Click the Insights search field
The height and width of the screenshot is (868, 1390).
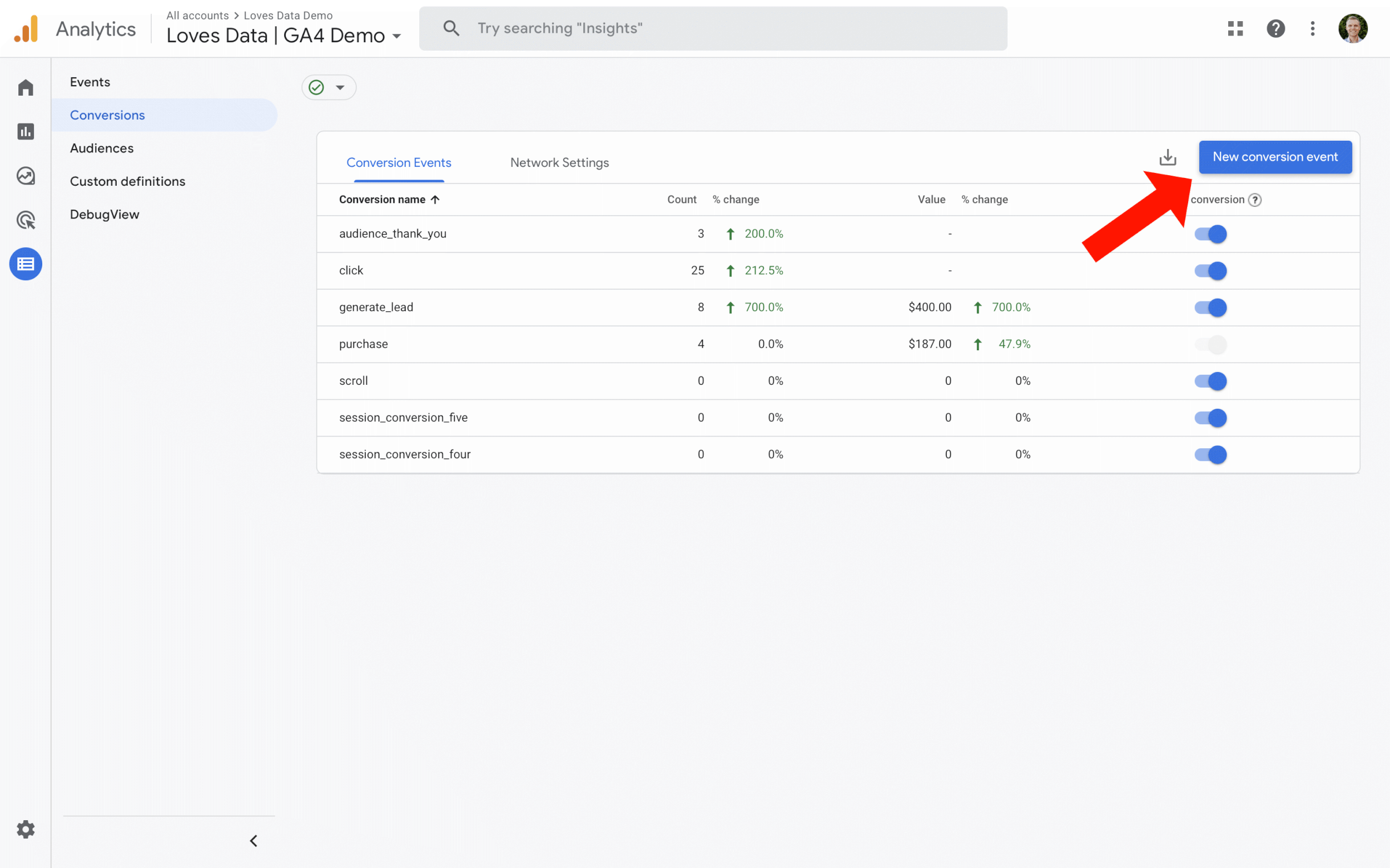click(713, 28)
